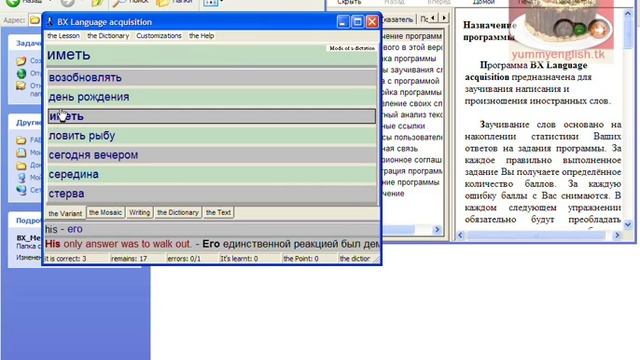Switch to the Mosaic tab

point(105,213)
